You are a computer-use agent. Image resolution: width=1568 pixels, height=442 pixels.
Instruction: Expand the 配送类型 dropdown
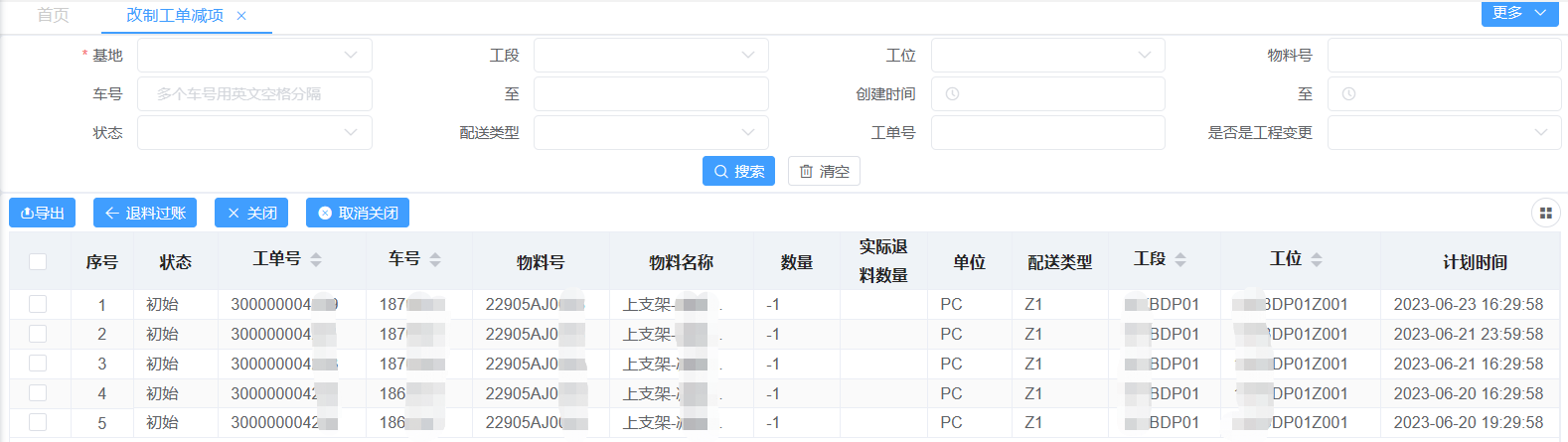(x=651, y=133)
